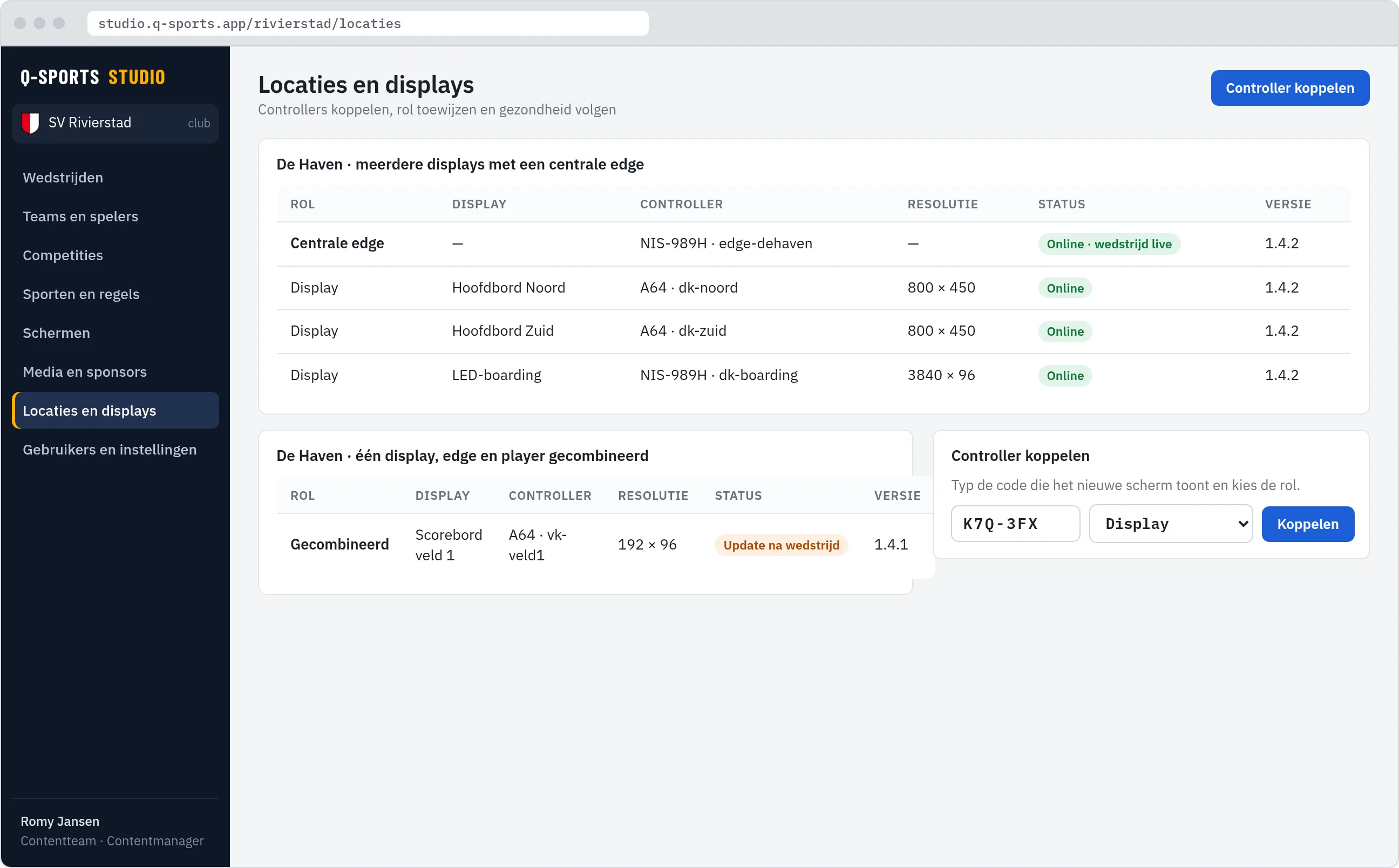Click the Online badge in Hoofdbord Zuid row
Screen dimensions: 1399x868
(1065, 331)
